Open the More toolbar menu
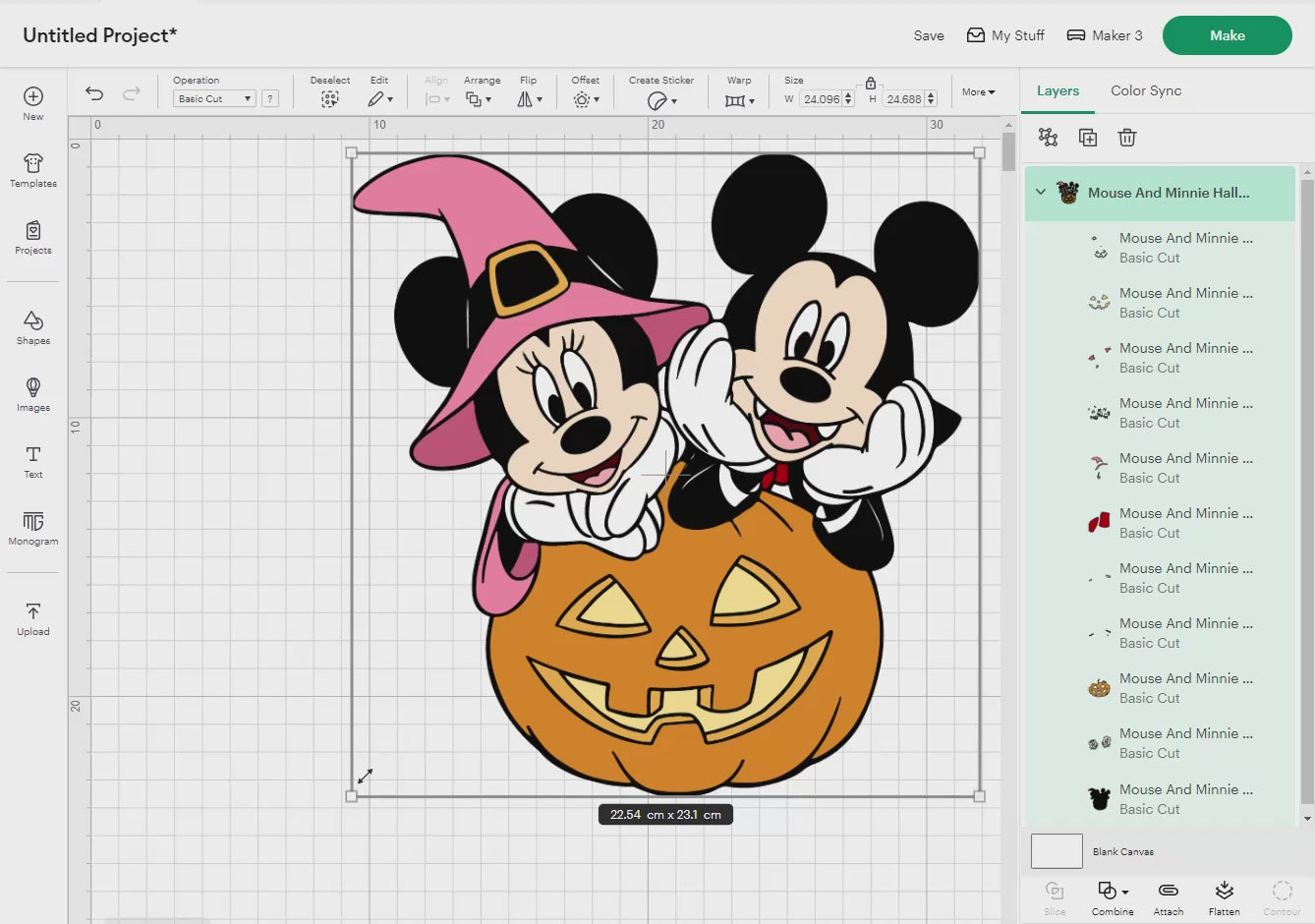 (x=978, y=92)
